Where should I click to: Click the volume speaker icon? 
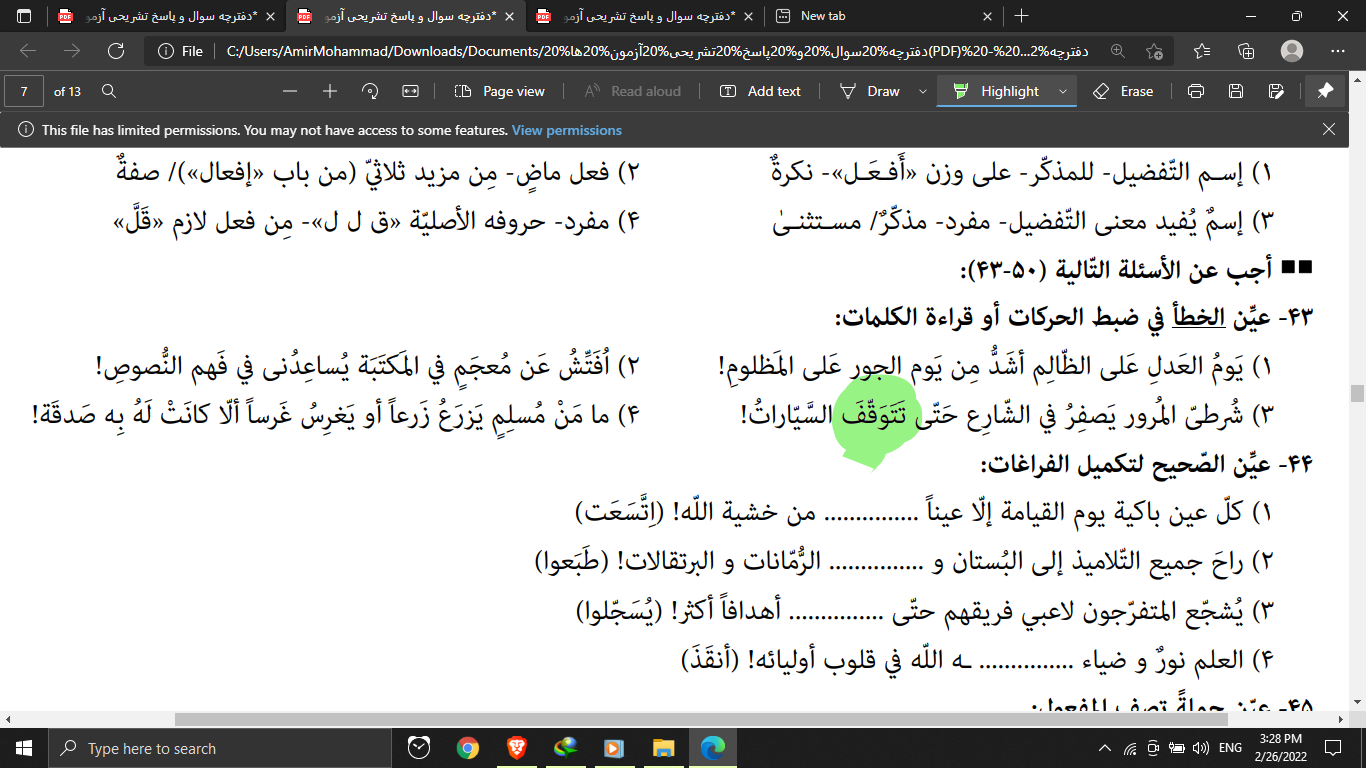point(1201,748)
